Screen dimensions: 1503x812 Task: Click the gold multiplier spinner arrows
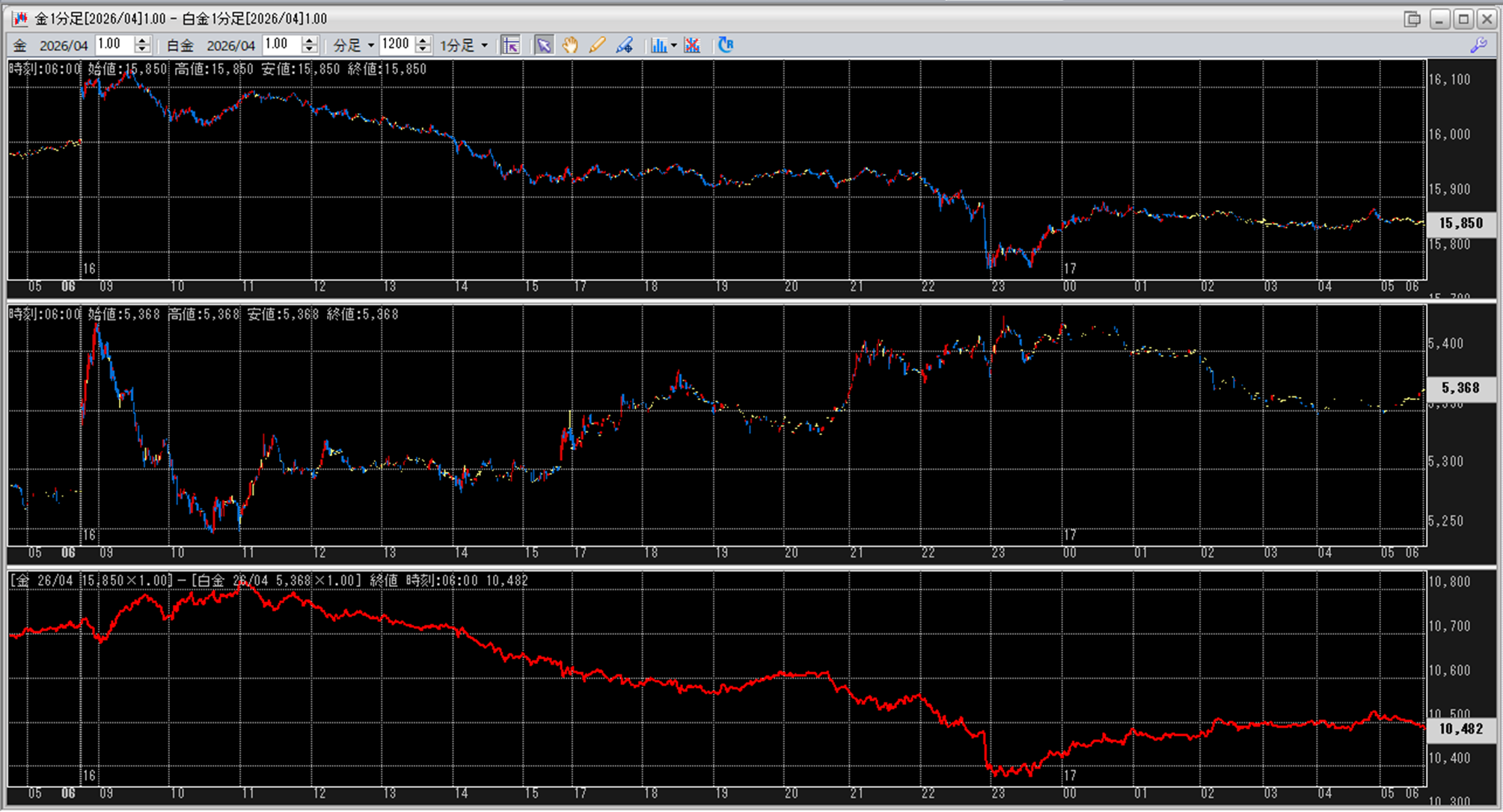143,45
